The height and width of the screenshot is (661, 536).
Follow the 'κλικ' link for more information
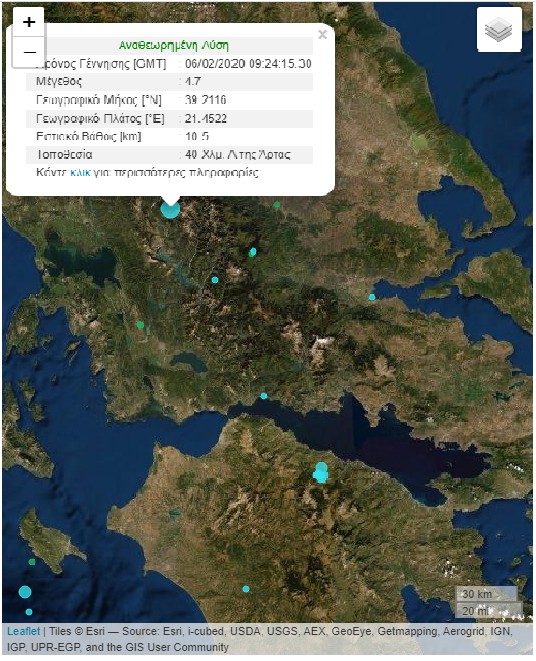coord(80,172)
